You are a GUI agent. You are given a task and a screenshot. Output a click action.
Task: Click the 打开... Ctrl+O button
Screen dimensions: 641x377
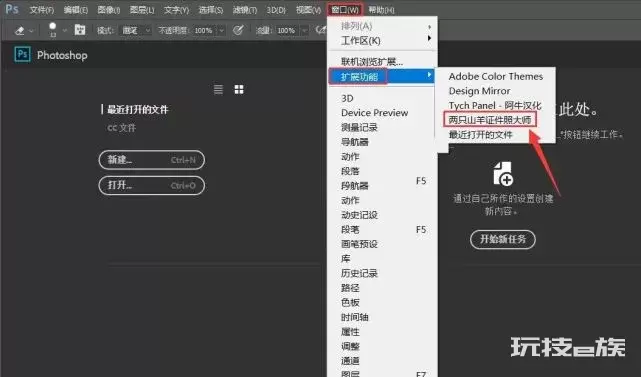pos(152,186)
